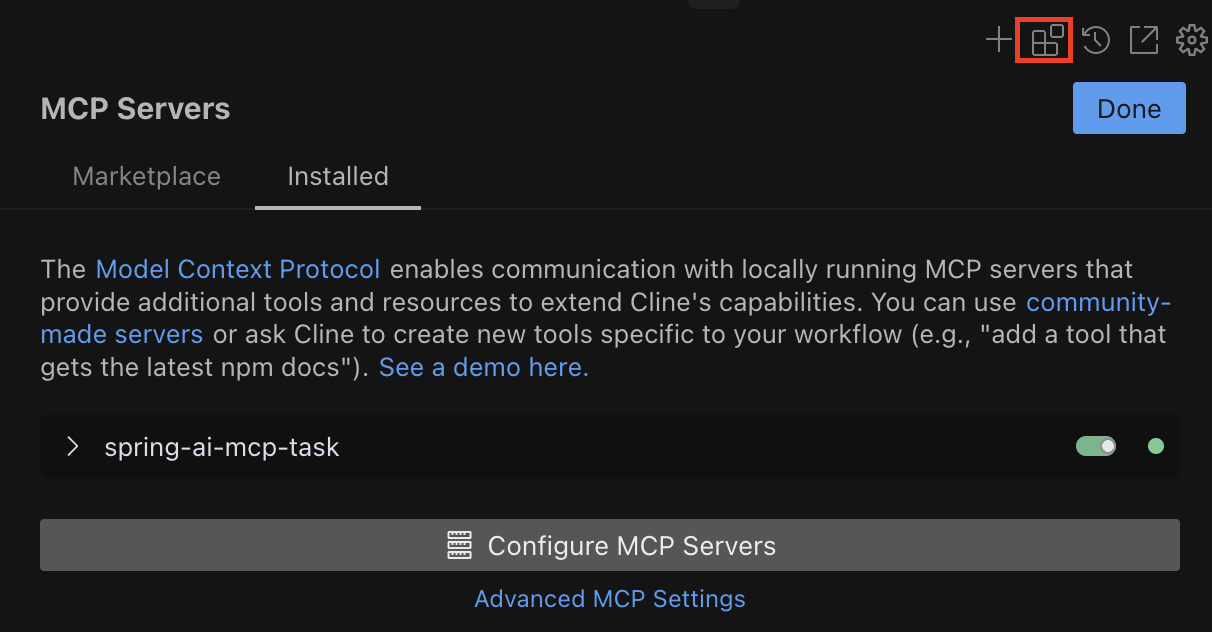Follow the Model Context Protocol link
1212x632 pixels.
[x=238, y=269]
